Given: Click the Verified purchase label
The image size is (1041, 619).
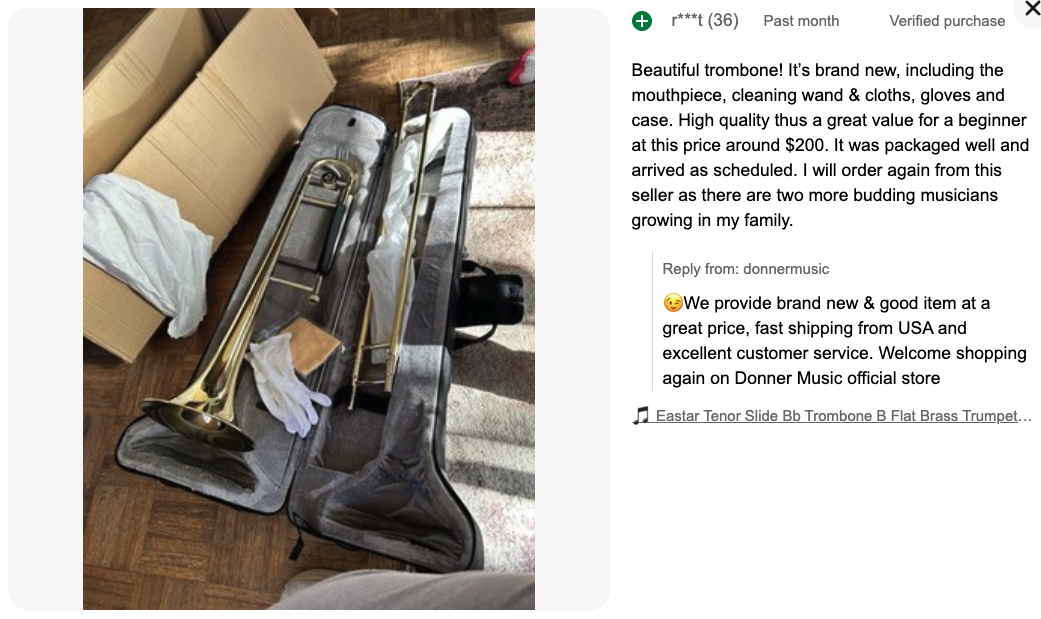Looking at the screenshot, I should coord(947,21).
